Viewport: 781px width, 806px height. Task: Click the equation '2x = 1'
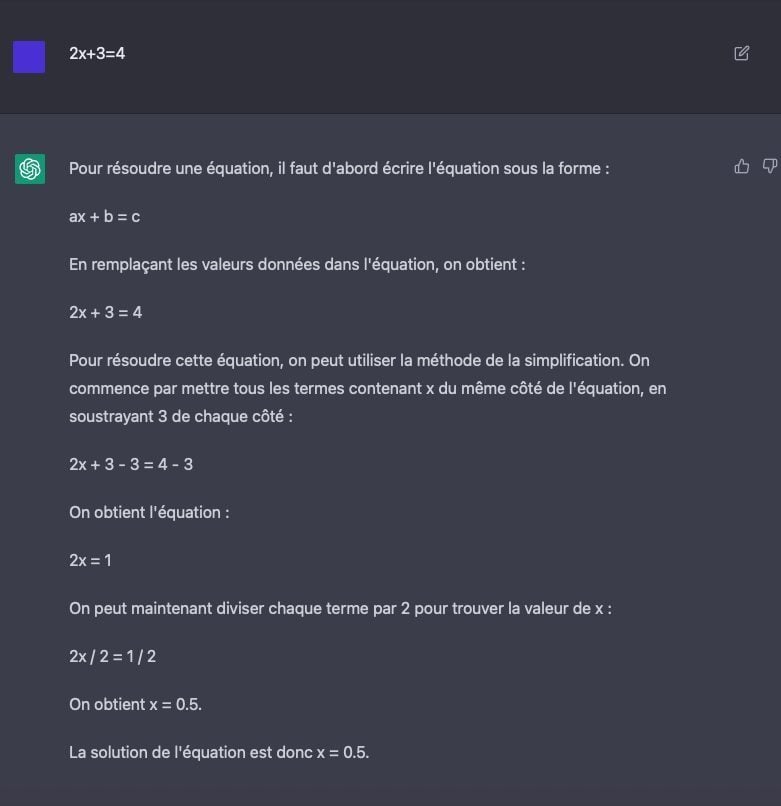(x=90, y=560)
